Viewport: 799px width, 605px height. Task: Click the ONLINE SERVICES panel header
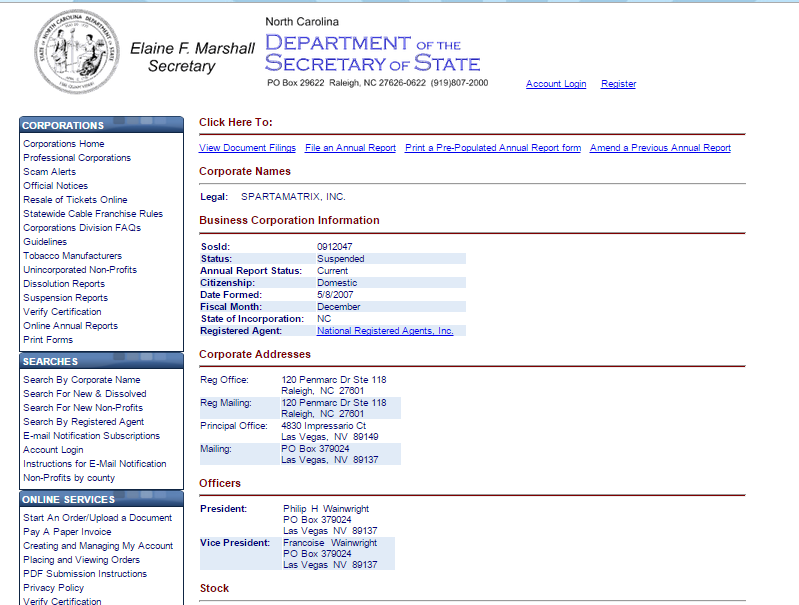click(x=101, y=499)
